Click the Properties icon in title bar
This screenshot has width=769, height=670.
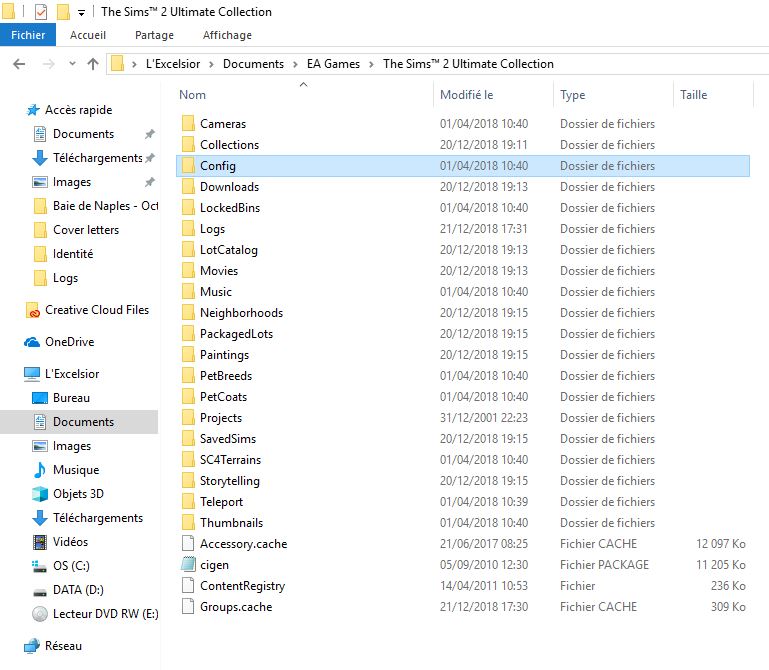[x=41, y=12]
